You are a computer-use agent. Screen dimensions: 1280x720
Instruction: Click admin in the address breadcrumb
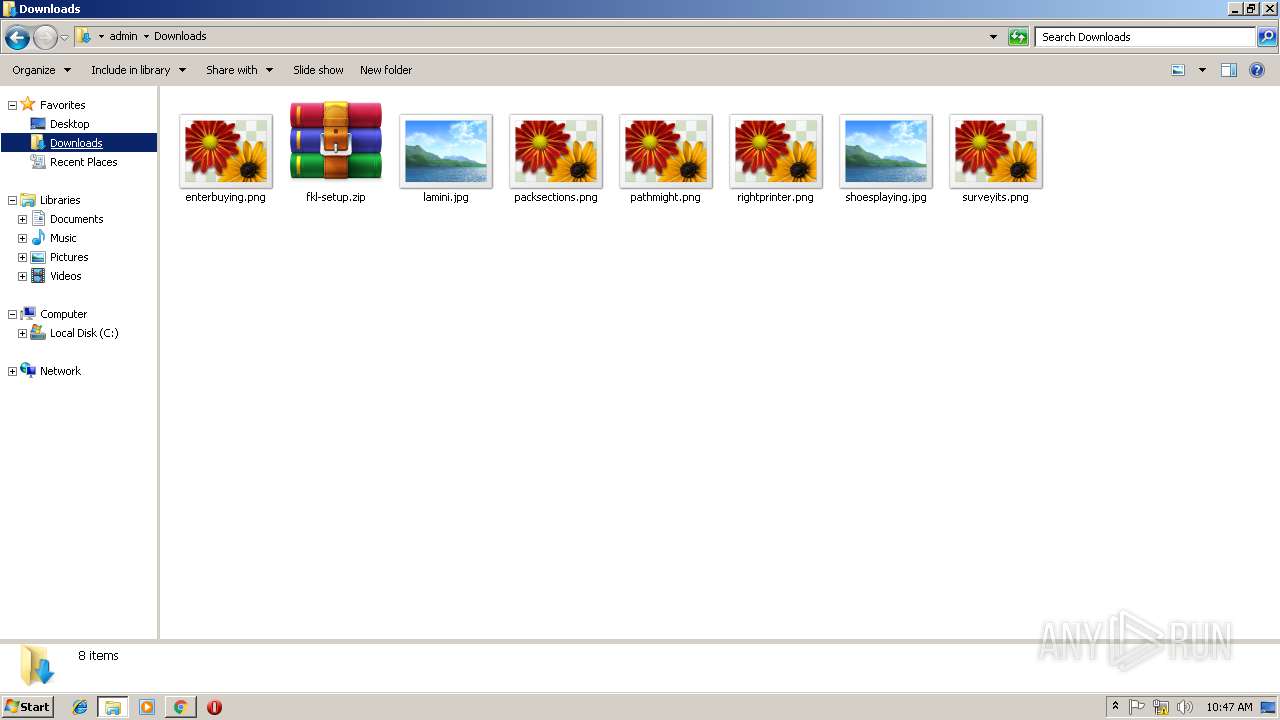[123, 36]
